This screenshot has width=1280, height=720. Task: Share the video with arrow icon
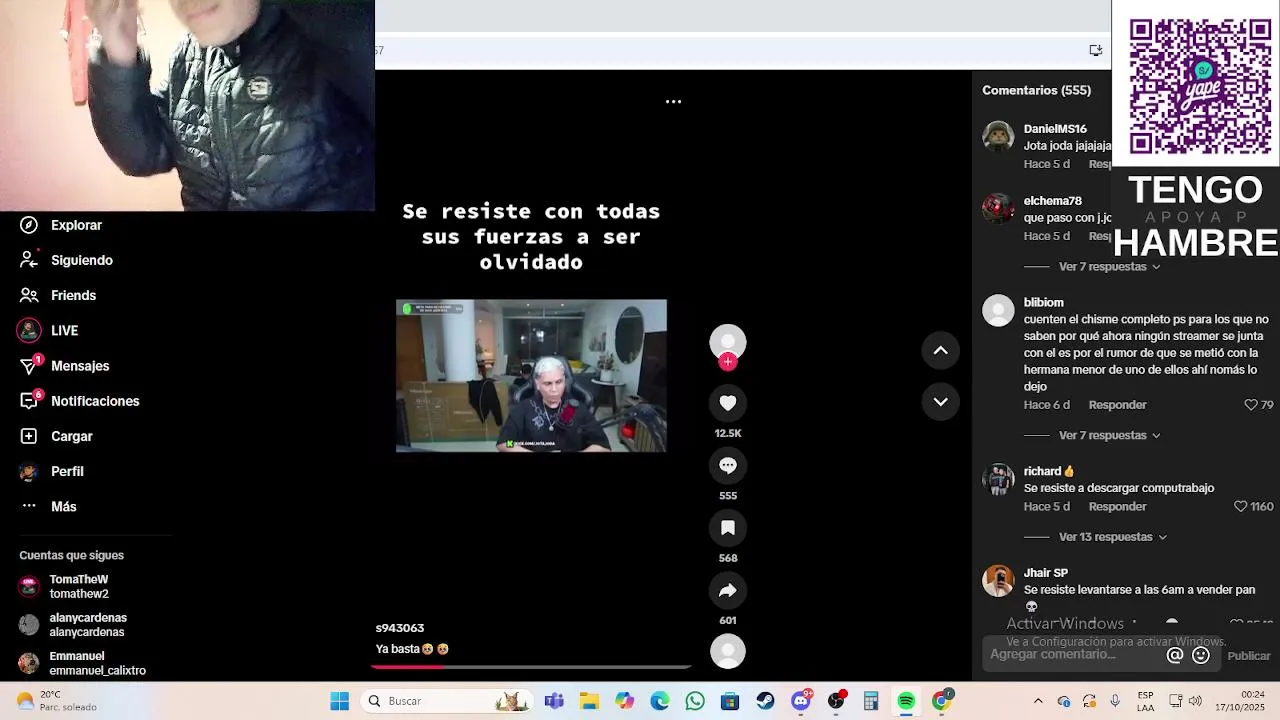pos(728,590)
